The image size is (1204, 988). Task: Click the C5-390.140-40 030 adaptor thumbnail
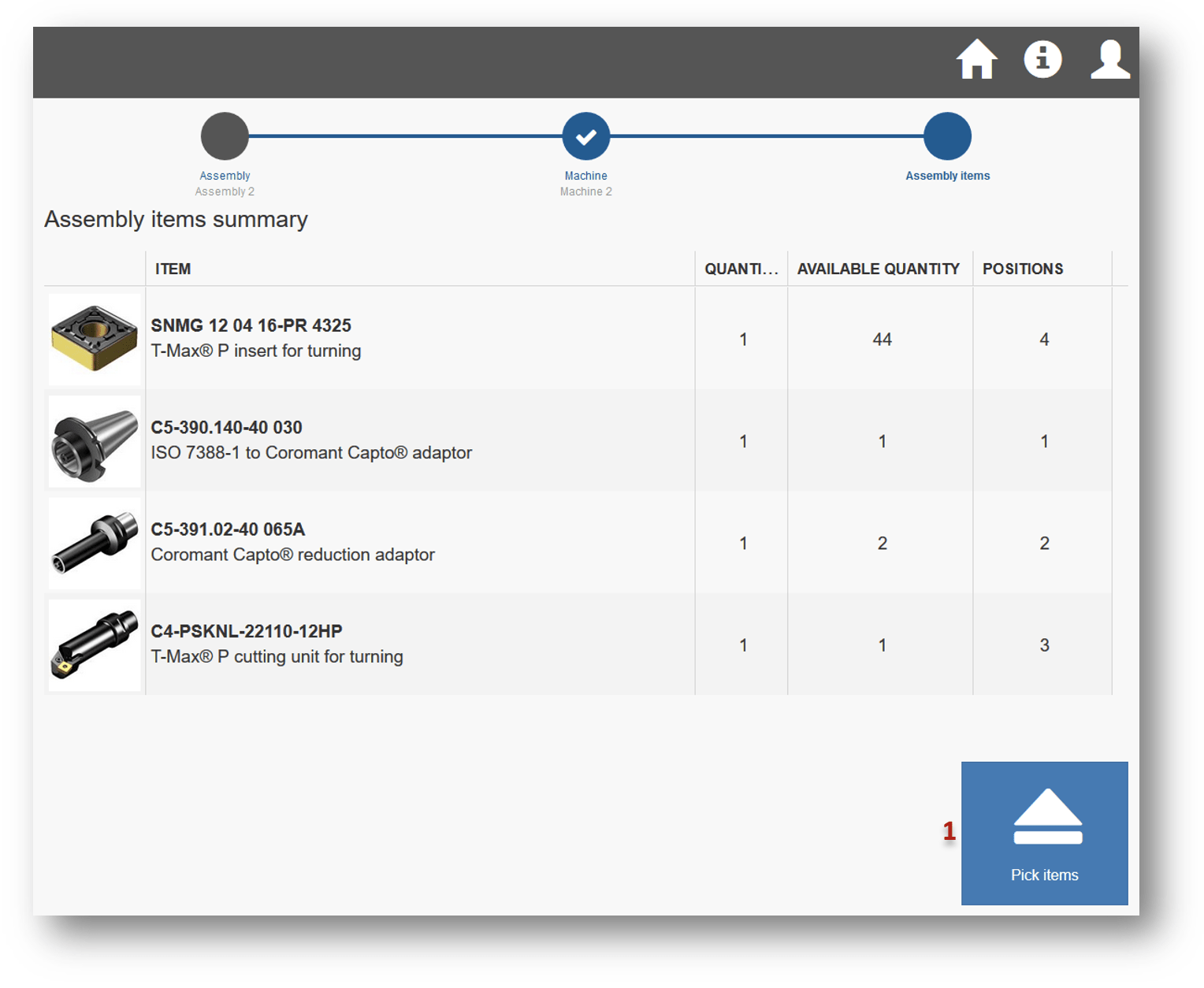tap(95, 441)
